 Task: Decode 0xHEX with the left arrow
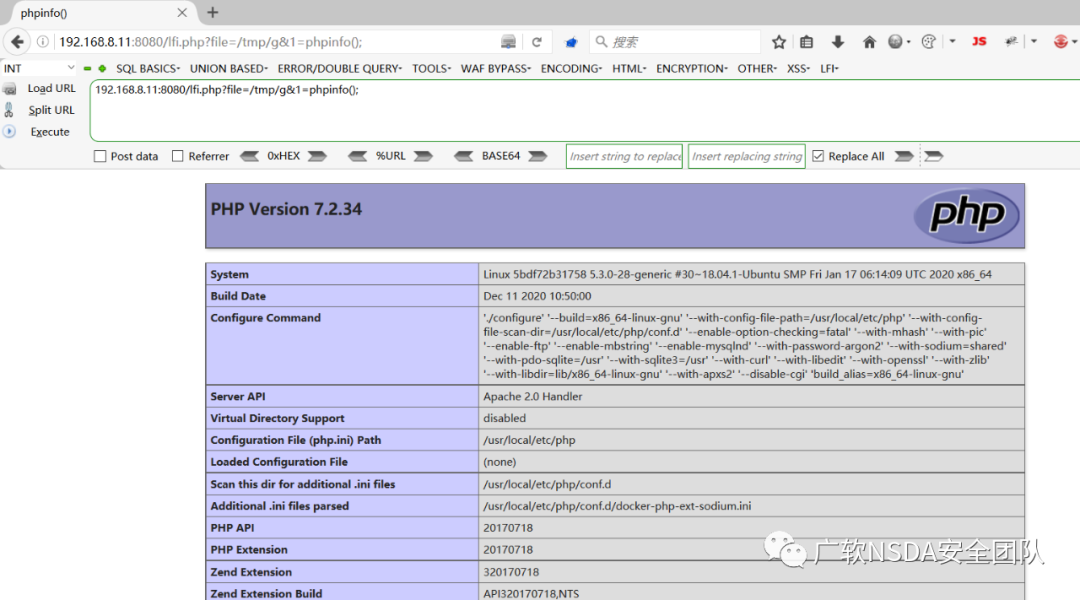[249, 156]
